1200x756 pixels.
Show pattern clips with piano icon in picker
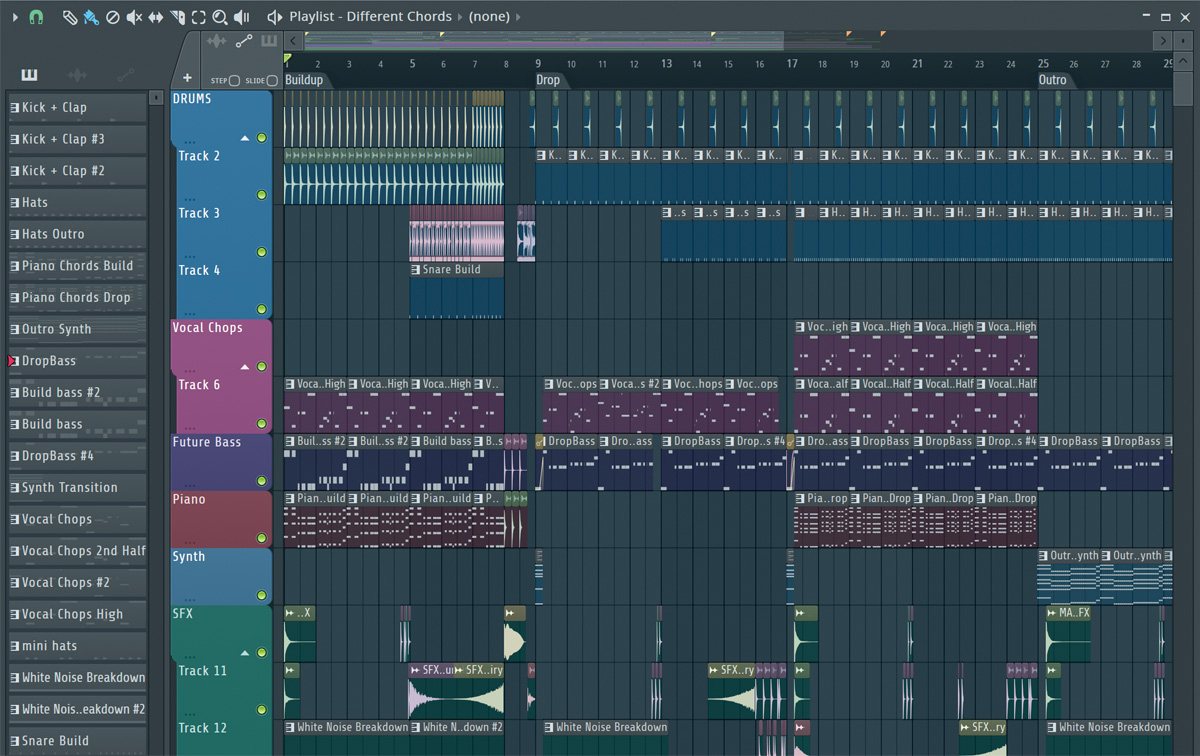pyautogui.click(x=28, y=75)
